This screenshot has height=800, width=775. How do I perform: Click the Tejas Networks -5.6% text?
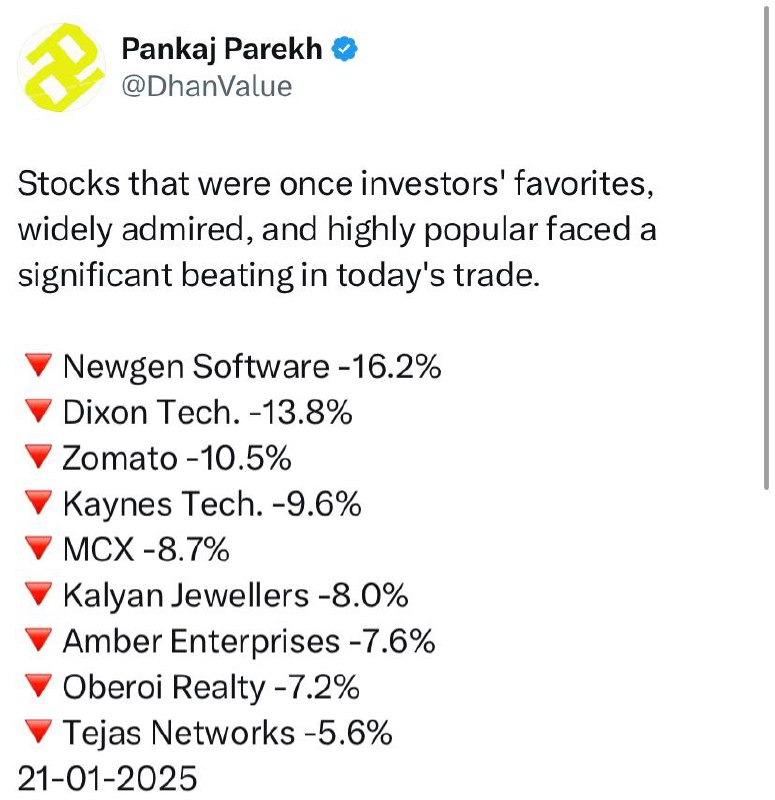(x=228, y=733)
